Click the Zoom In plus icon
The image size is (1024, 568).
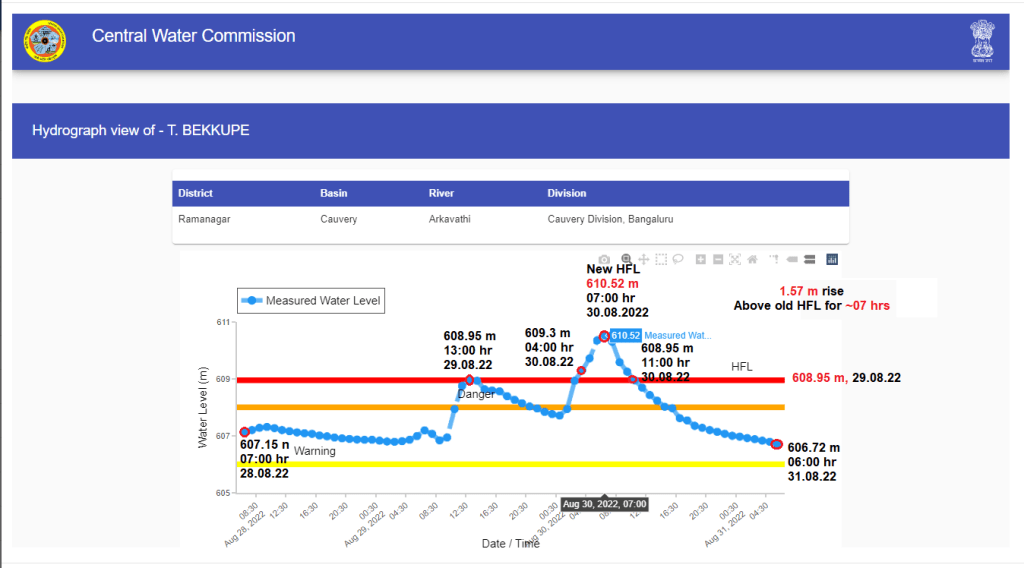click(x=701, y=259)
